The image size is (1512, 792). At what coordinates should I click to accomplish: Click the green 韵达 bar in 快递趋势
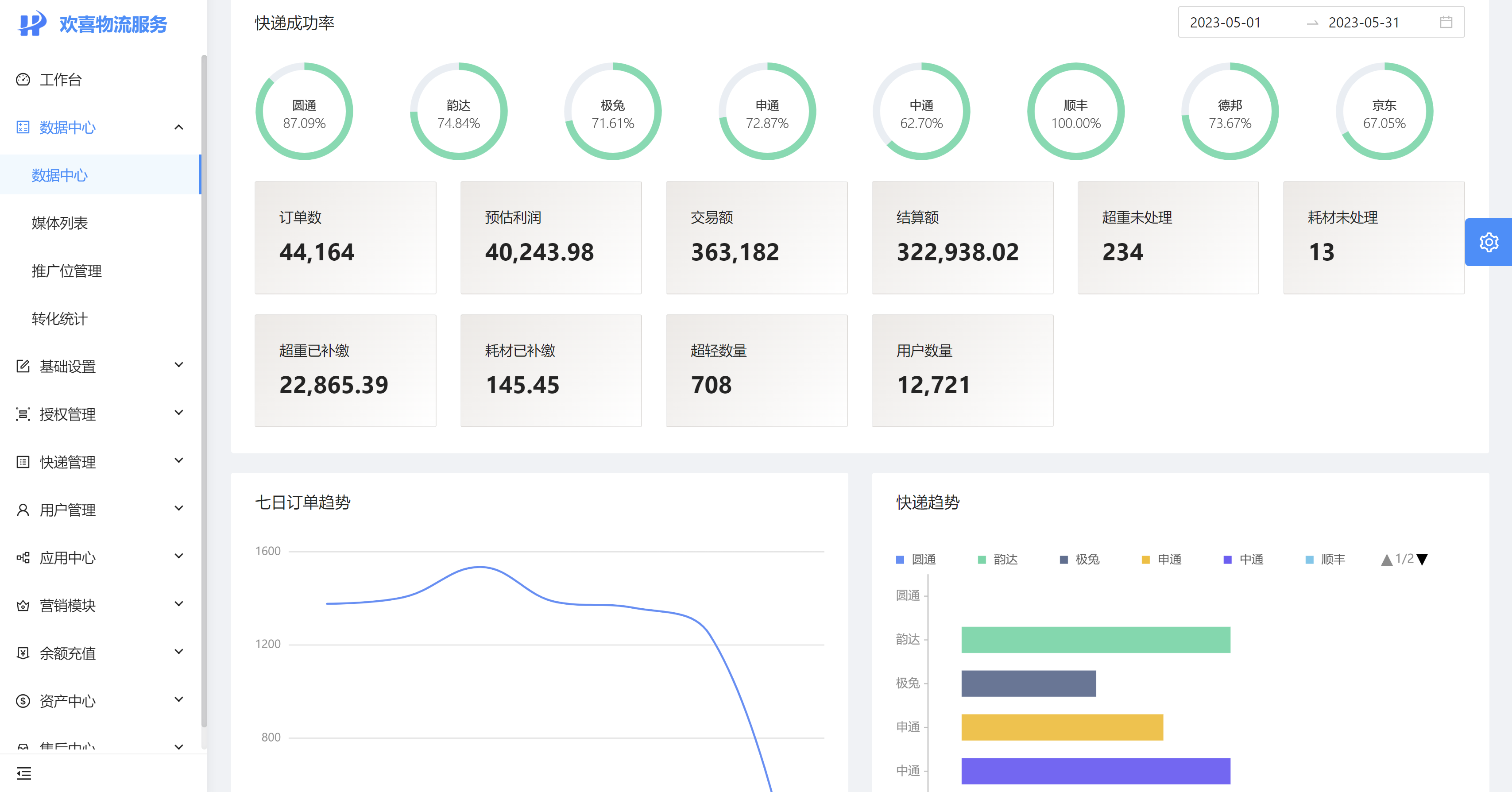click(x=1096, y=639)
